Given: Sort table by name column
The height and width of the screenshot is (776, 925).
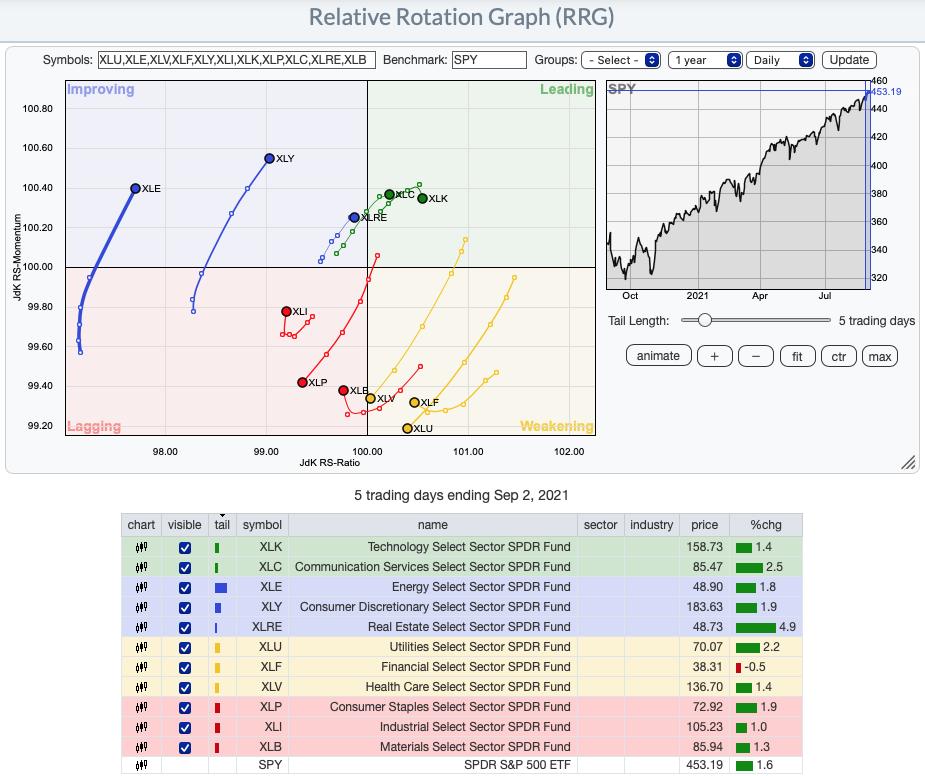Looking at the screenshot, I should pyautogui.click(x=433, y=525).
